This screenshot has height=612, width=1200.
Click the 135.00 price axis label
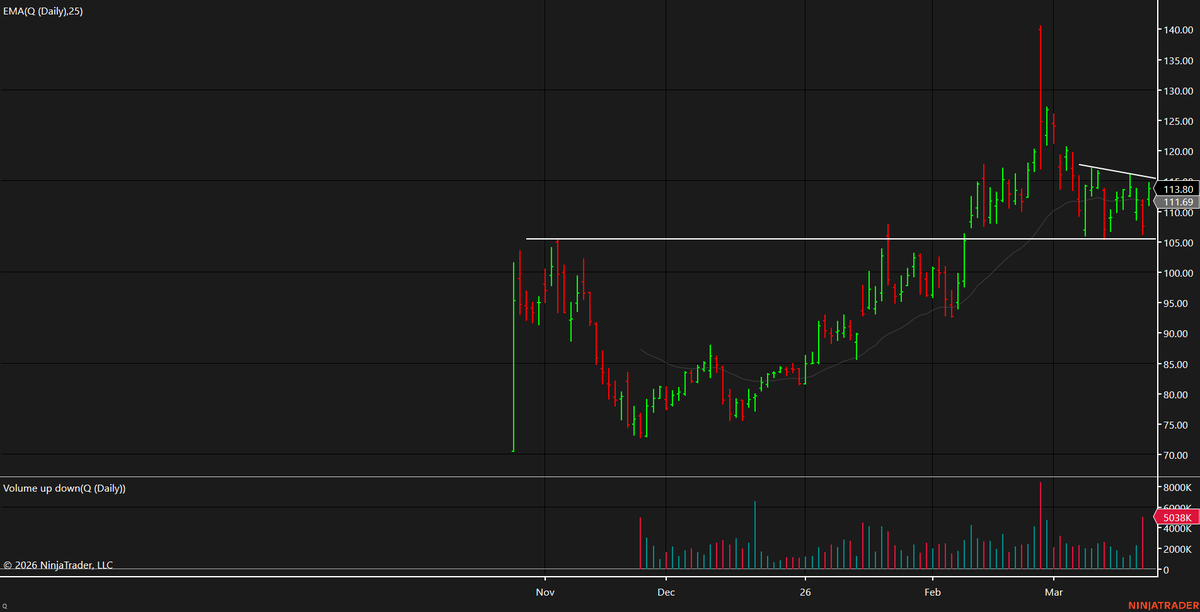tap(1177, 61)
